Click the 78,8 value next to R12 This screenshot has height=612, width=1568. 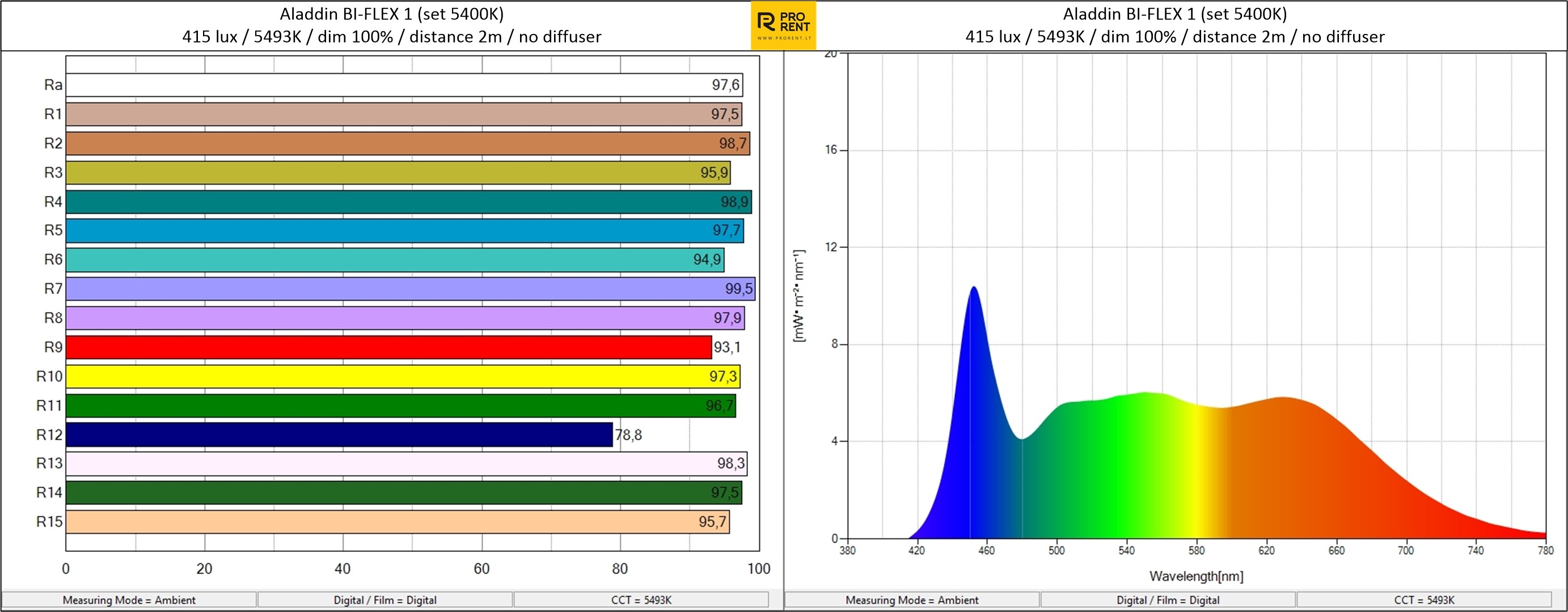pyautogui.click(x=629, y=435)
